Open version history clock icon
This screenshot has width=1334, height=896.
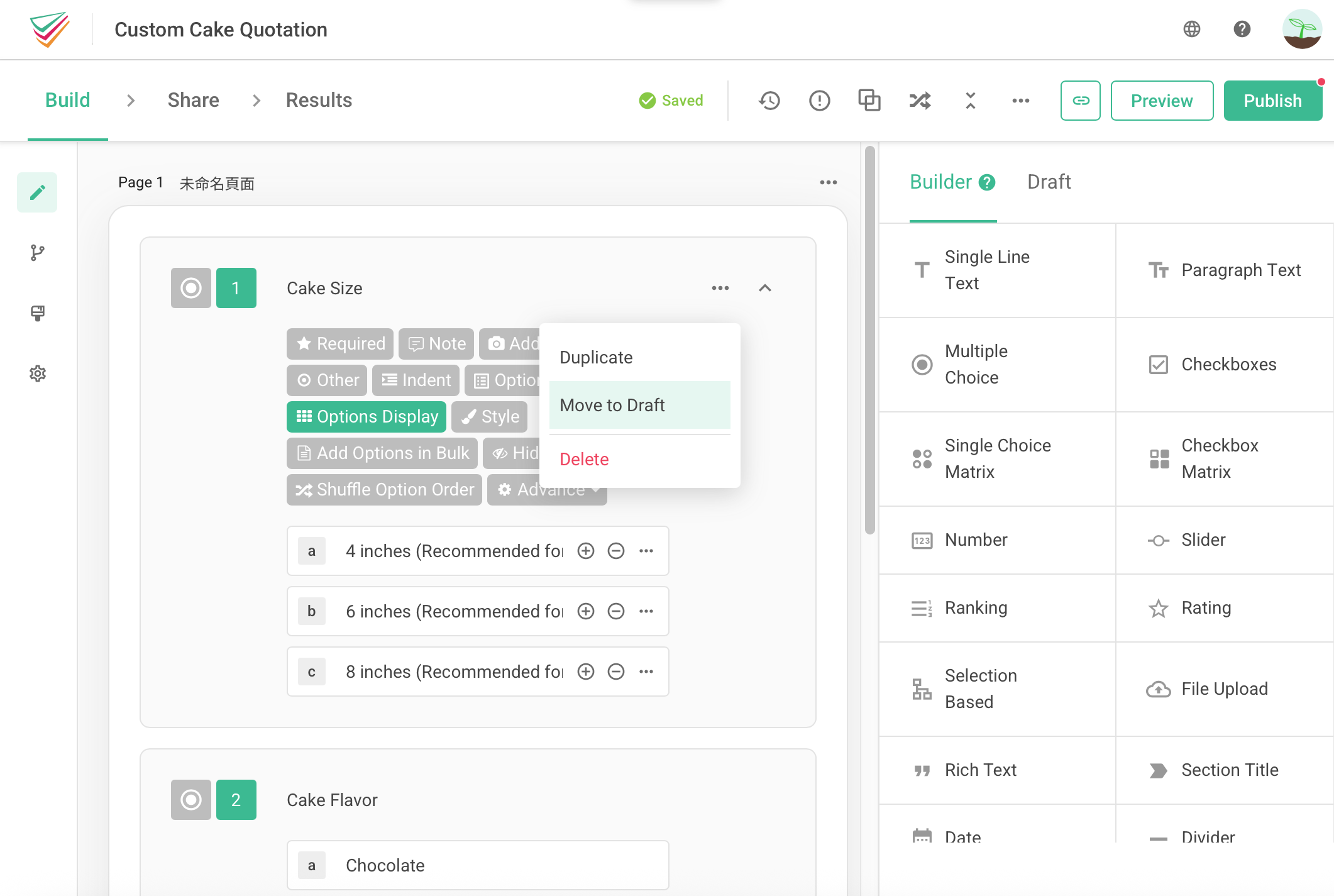coord(769,101)
